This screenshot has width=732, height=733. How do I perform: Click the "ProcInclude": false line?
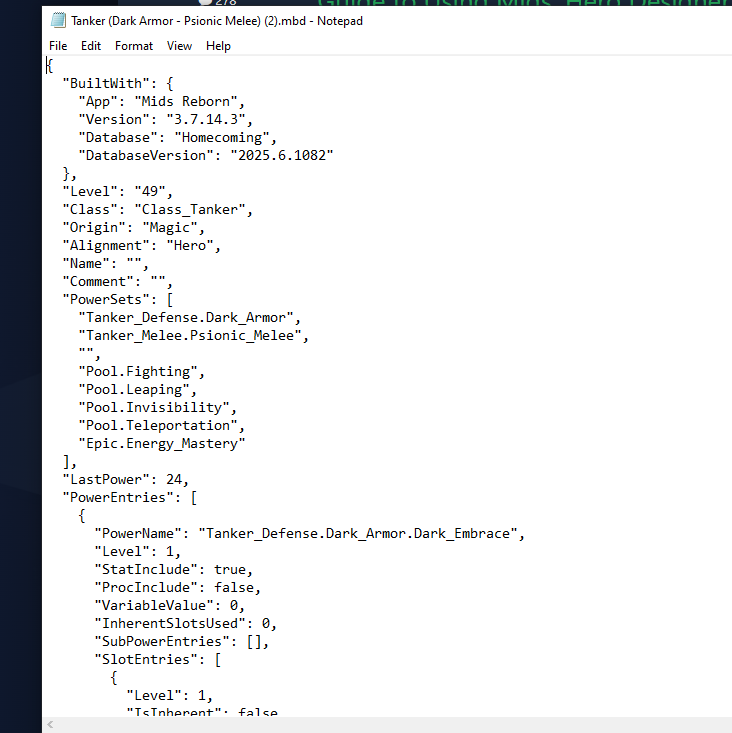coord(178,588)
